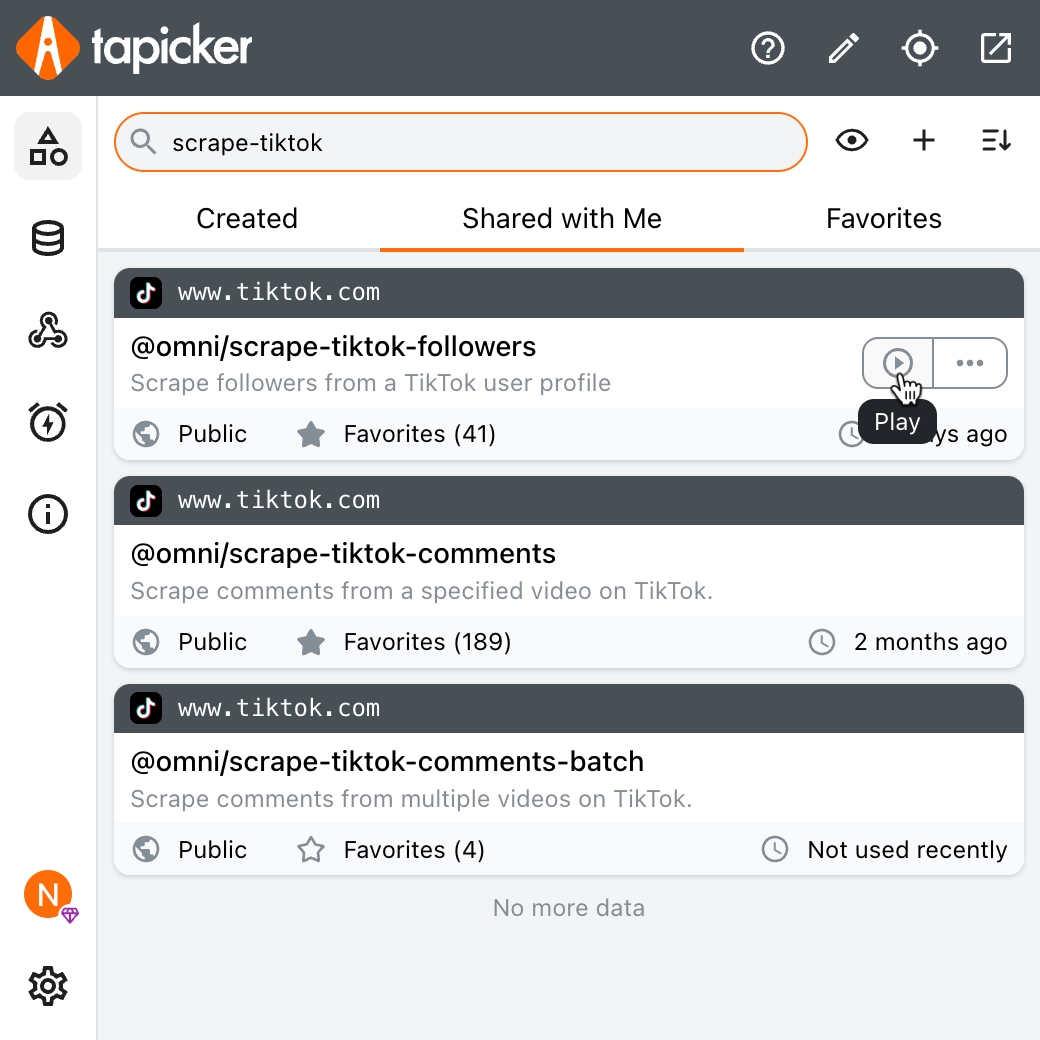
Task: Open the sort order dropdown icon
Action: click(996, 141)
